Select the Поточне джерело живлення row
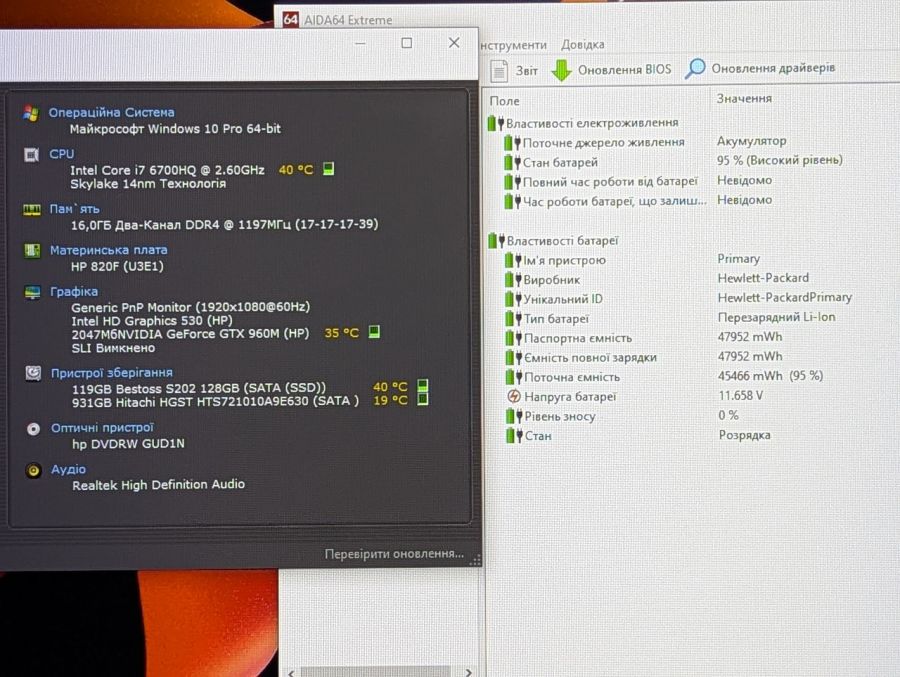The image size is (900, 677). click(x=646, y=142)
